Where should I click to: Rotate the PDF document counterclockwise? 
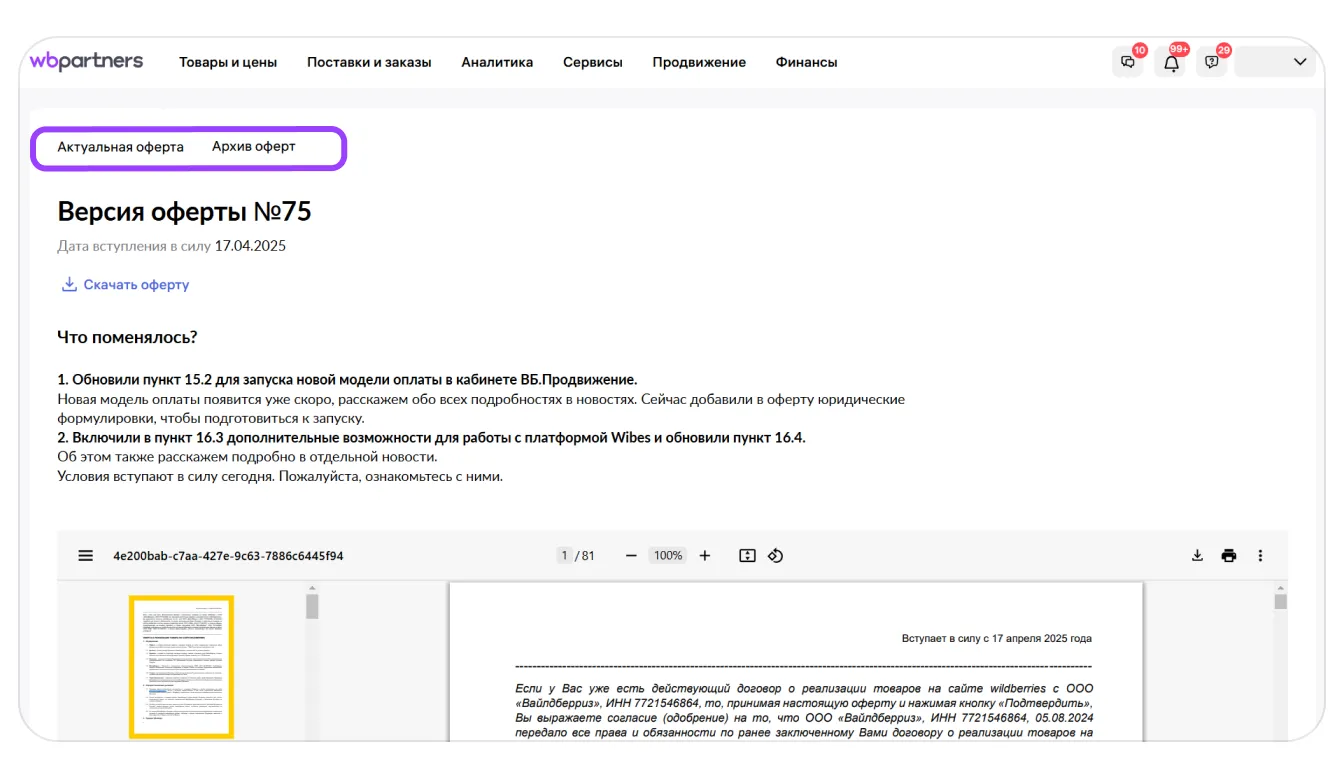775,556
